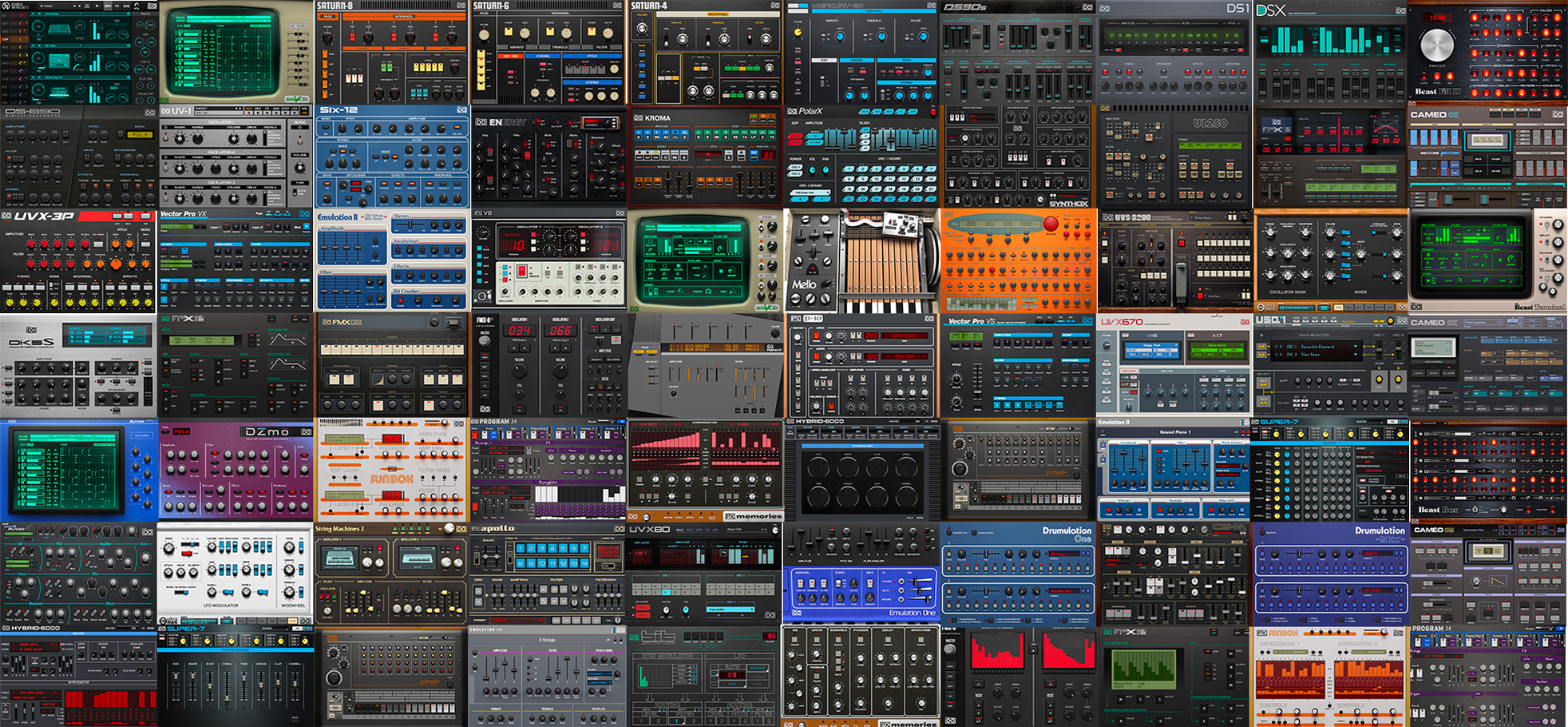Viewport: 1568px width, 727px height.
Task: Click the UVI logo in Saturn-8 header
Action: click(461, 6)
